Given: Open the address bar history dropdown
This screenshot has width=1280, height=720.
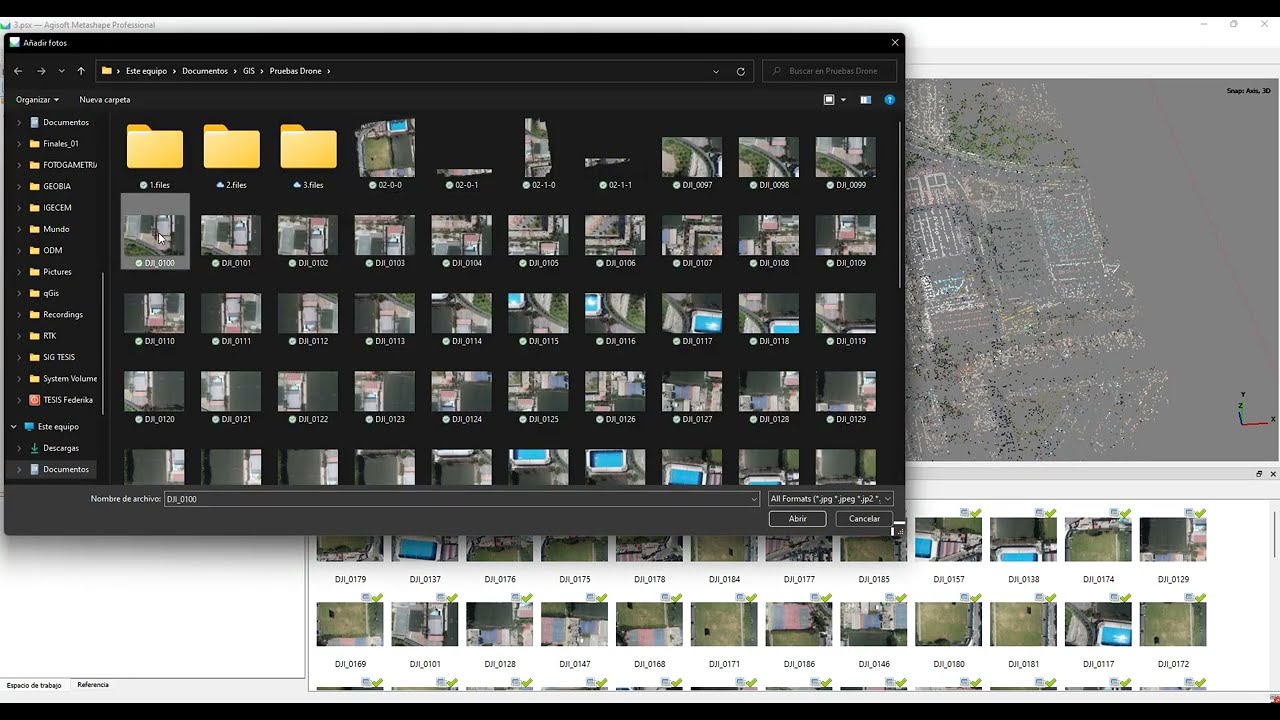Looking at the screenshot, I should pyautogui.click(x=716, y=71).
